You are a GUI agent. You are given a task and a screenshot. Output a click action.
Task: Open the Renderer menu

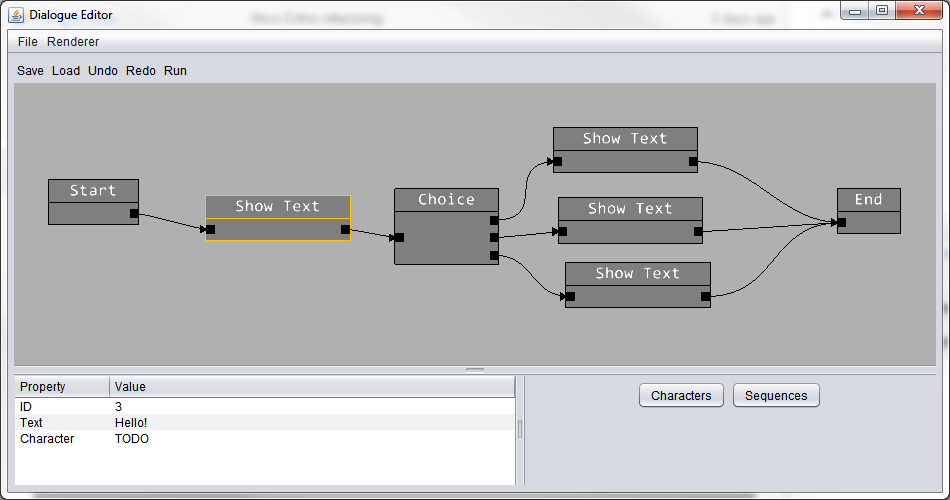coord(73,42)
